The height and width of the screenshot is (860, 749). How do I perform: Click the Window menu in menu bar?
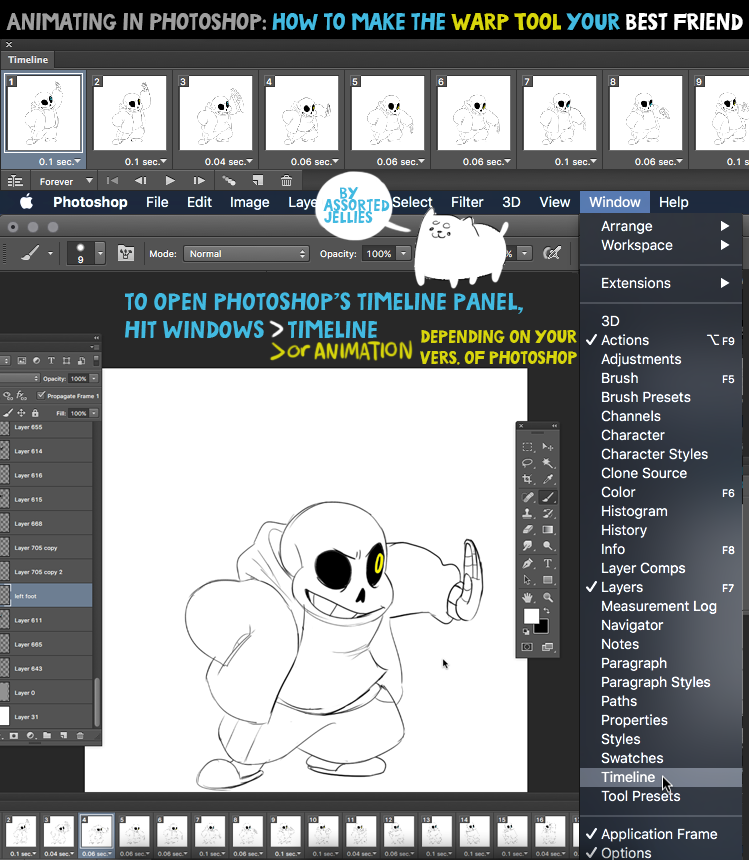click(615, 202)
